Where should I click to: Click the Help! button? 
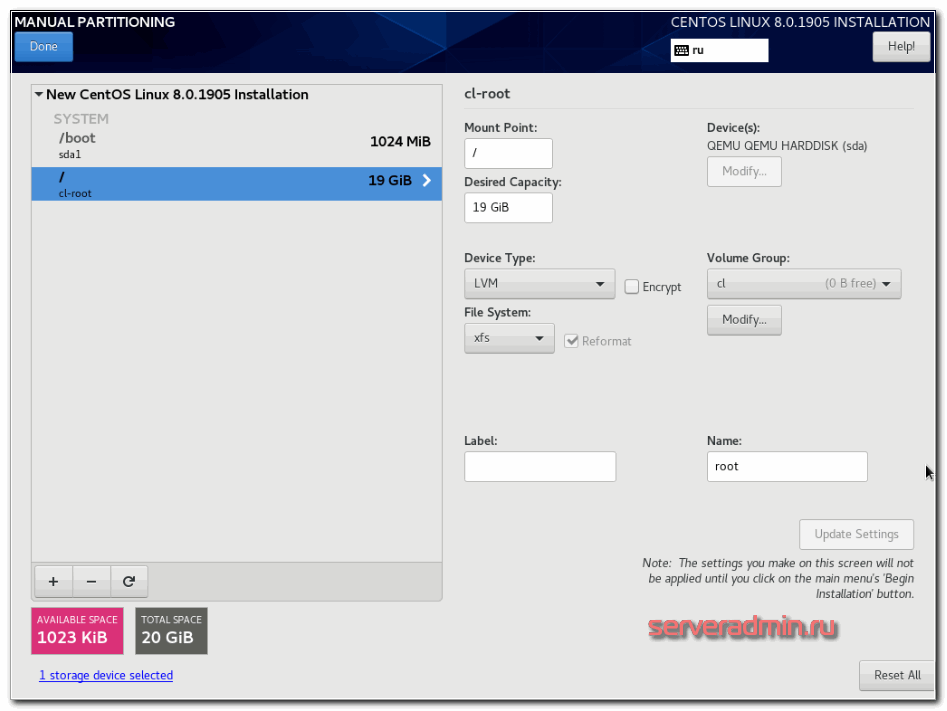pyautogui.click(x=900, y=47)
